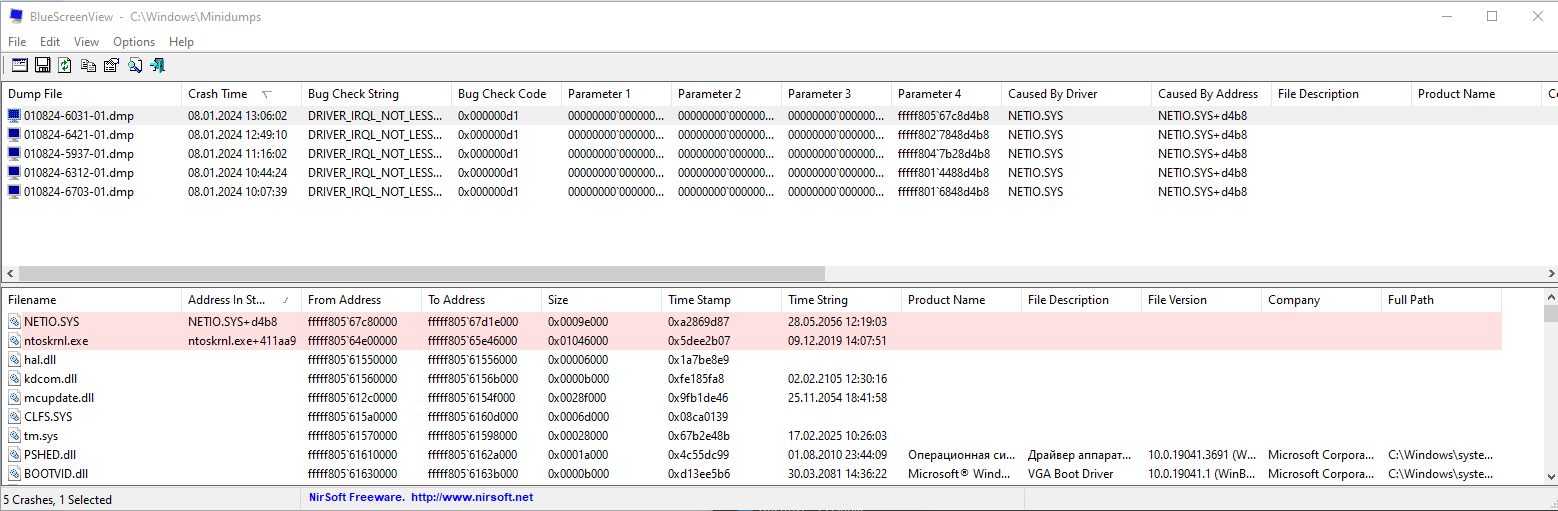Image resolution: width=1558 pixels, height=511 pixels.
Task: Open Properties via the toolbar icon
Action: coord(111,65)
